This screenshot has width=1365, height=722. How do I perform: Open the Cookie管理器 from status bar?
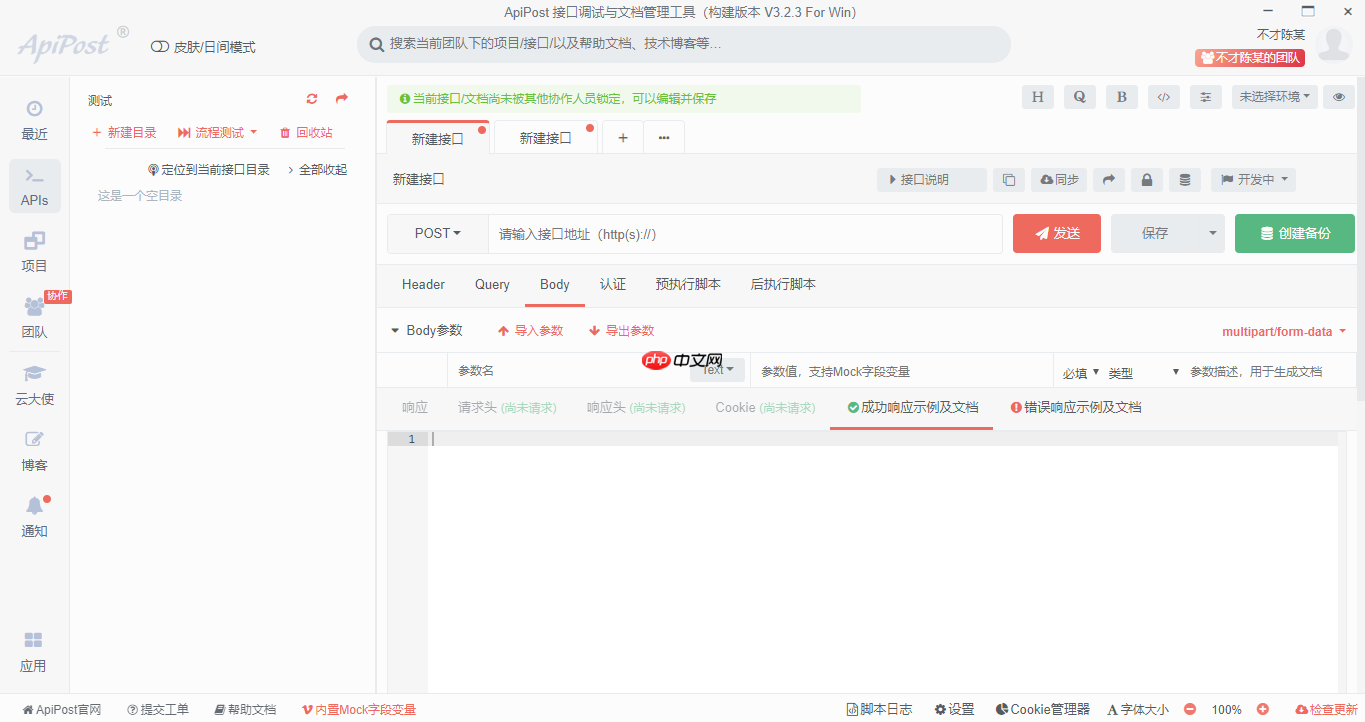pyautogui.click(x=1042, y=709)
